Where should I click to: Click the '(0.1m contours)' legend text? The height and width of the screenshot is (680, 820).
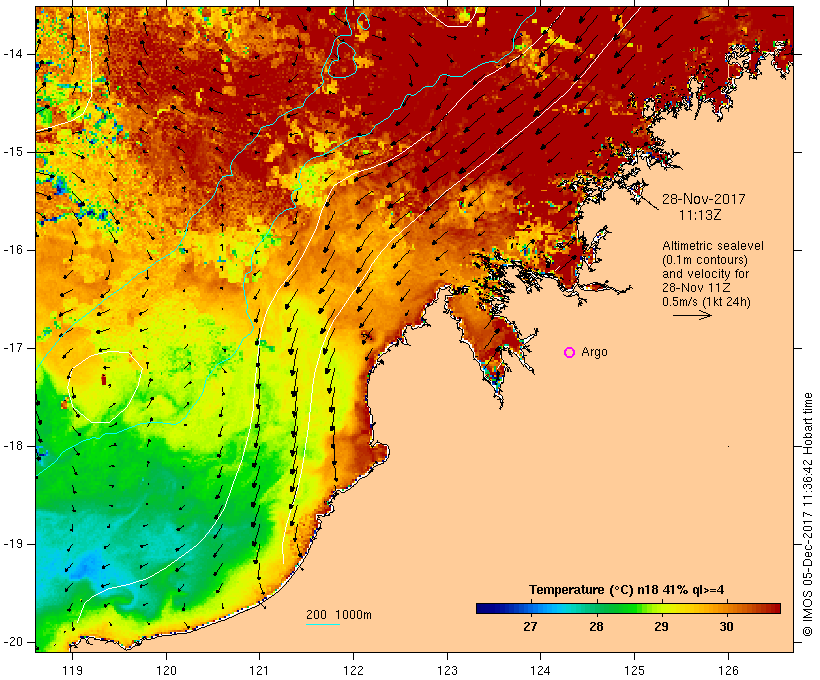[705, 260]
